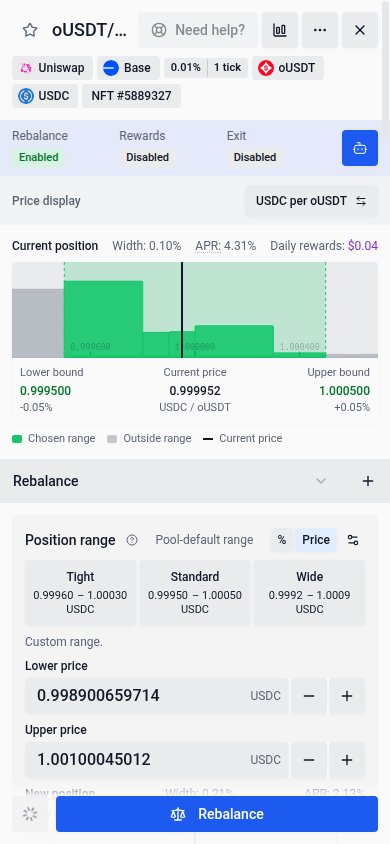Click the blue Rebalance button
This screenshot has height=844, width=390.
[217, 814]
